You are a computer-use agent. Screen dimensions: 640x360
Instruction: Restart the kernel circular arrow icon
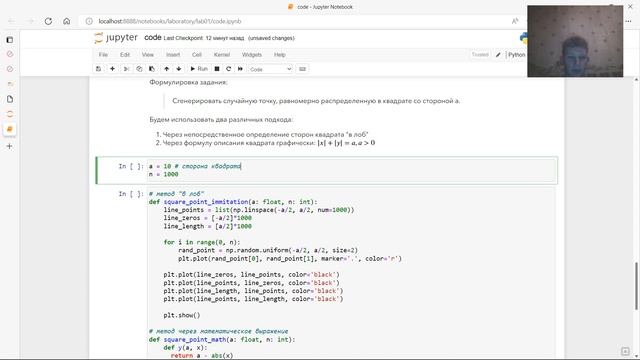coord(229,69)
